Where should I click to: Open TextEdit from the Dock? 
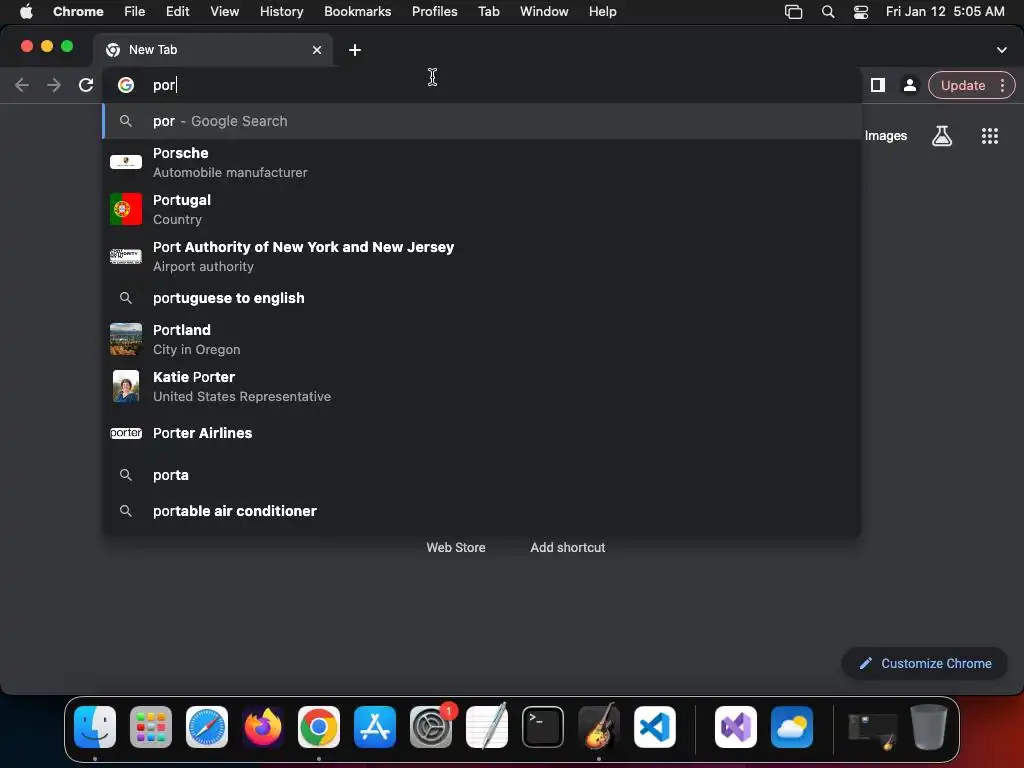[487, 727]
